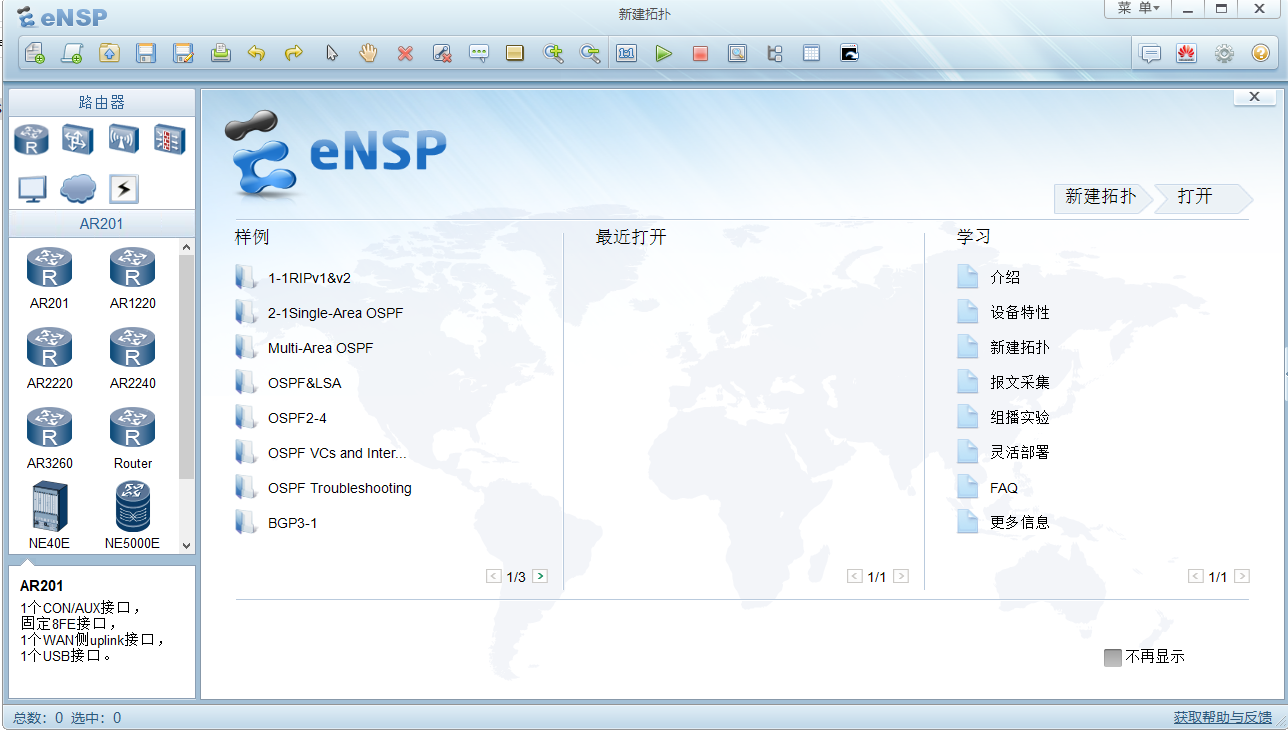Switch to the 打开 tab
The image size is (1288, 733).
[1196, 198]
